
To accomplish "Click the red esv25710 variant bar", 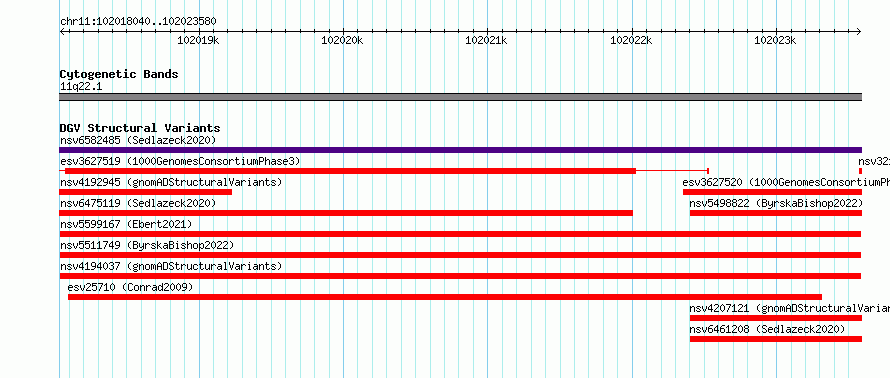I will (445, 297).
